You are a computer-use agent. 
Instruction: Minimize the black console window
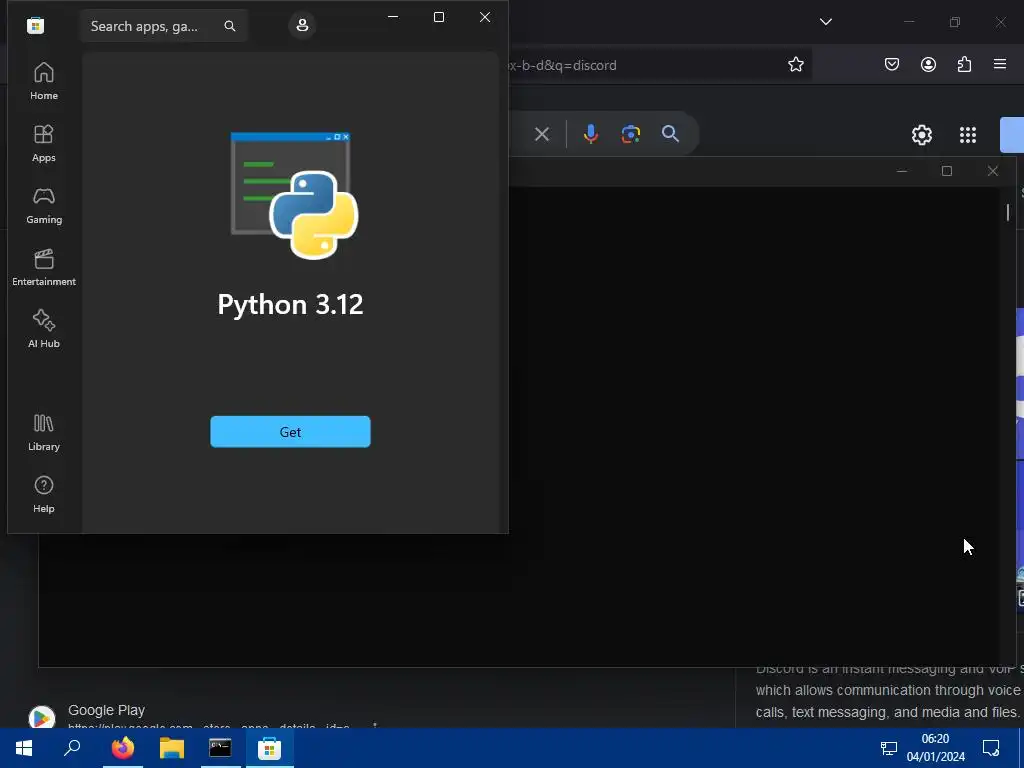[902, 171]
